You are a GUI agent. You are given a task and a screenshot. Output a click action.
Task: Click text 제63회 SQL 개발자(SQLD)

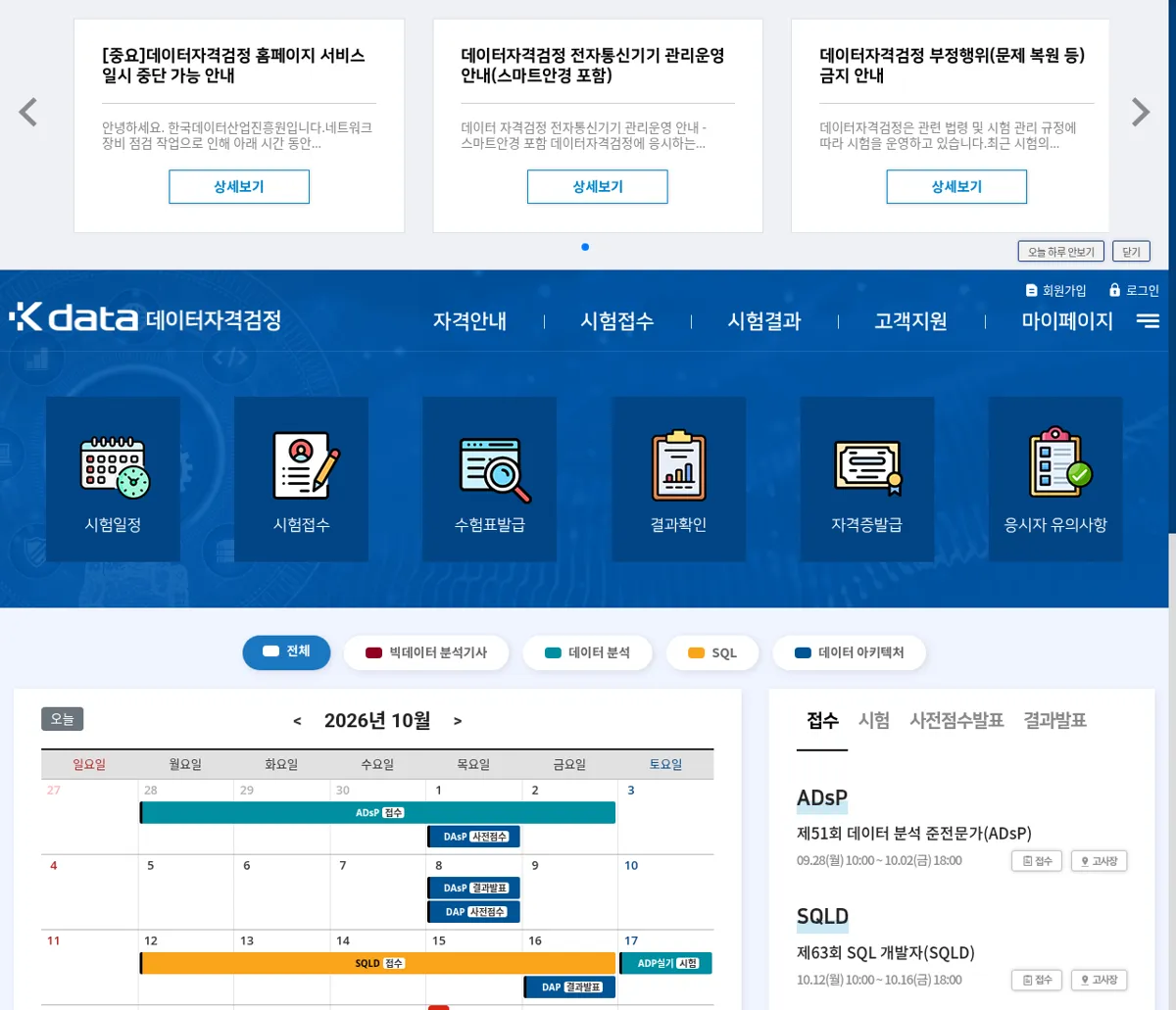[x=886, y=952]
